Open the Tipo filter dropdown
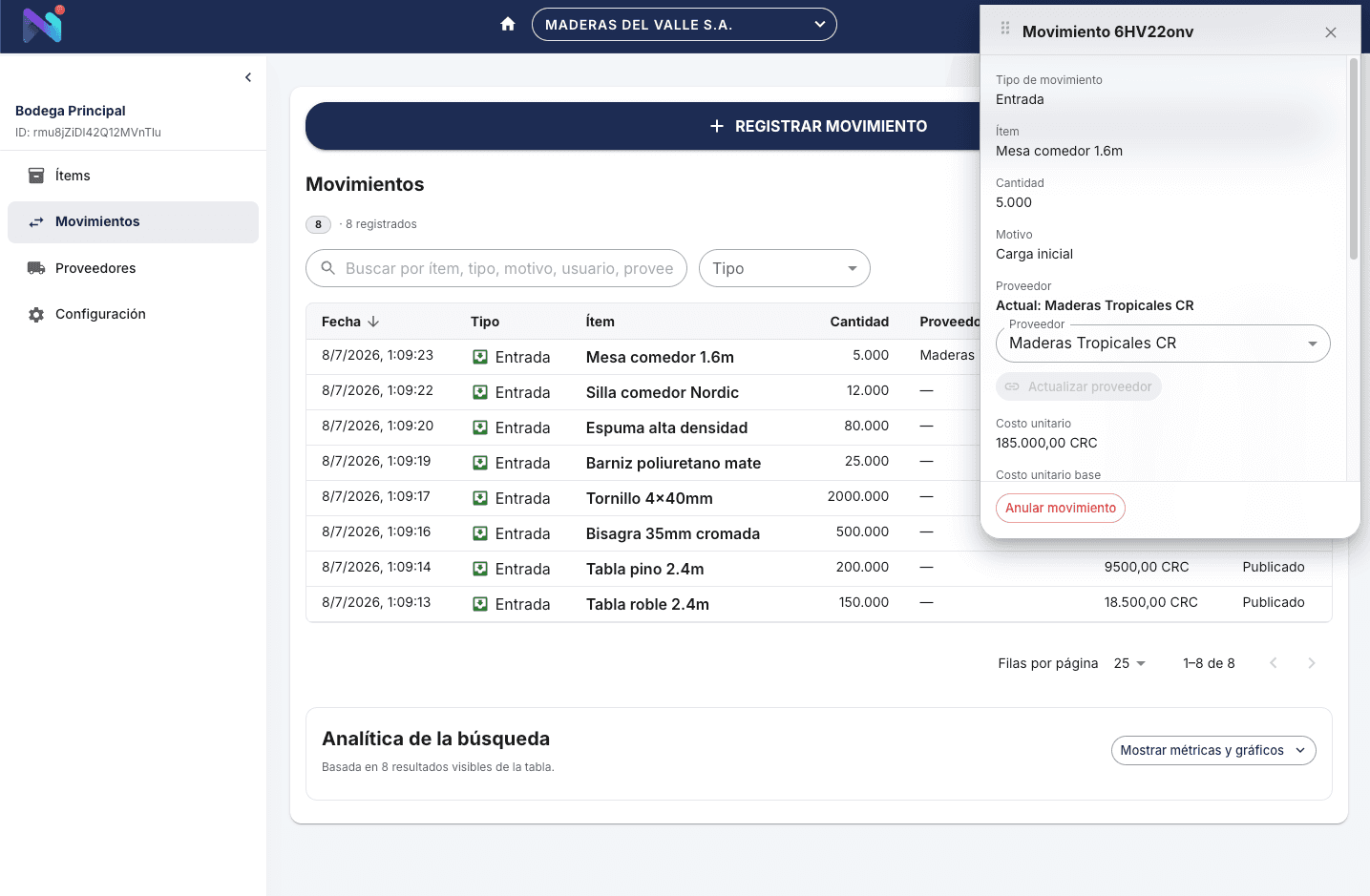 click(x=785, y=268)
